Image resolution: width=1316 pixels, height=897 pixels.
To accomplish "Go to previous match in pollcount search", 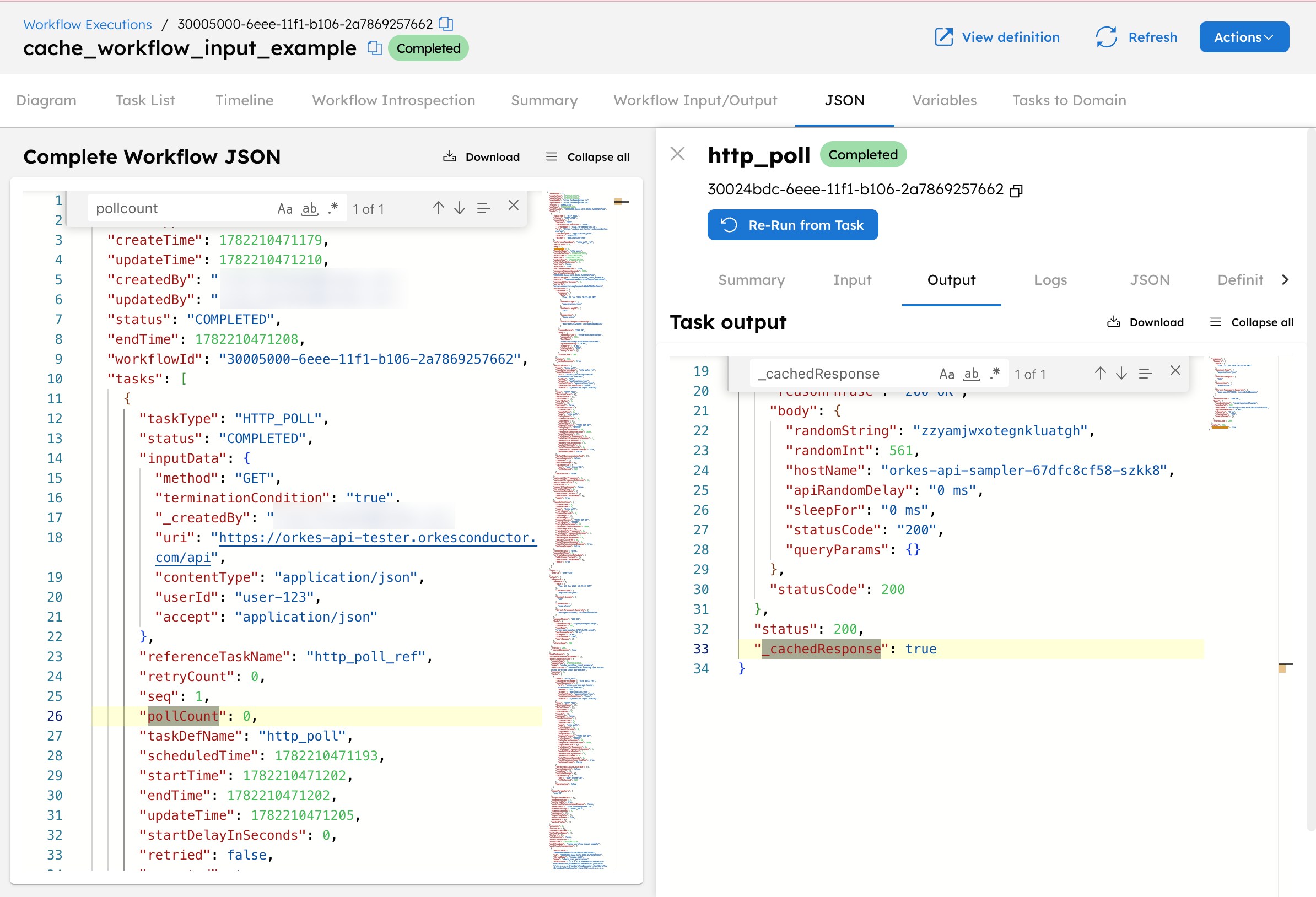I will pyautogui.click(x=438, y=208).
